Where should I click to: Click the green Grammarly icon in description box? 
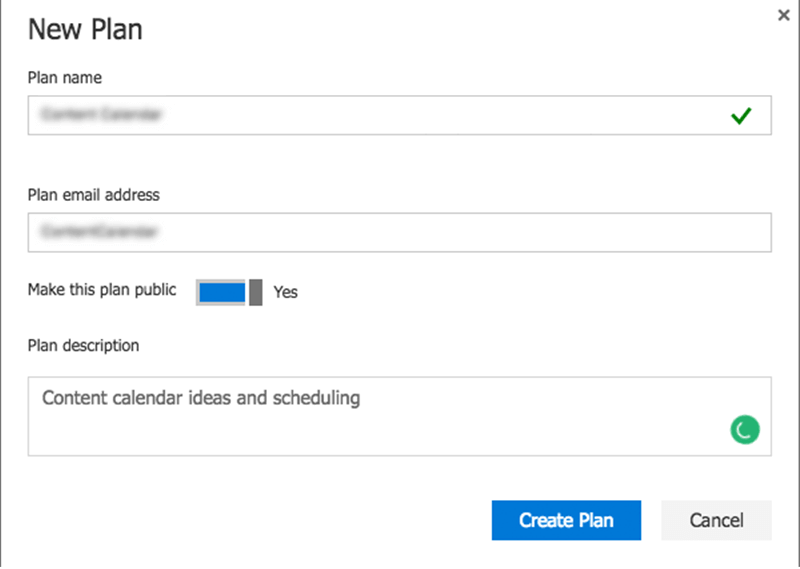[x=745, y=430]
